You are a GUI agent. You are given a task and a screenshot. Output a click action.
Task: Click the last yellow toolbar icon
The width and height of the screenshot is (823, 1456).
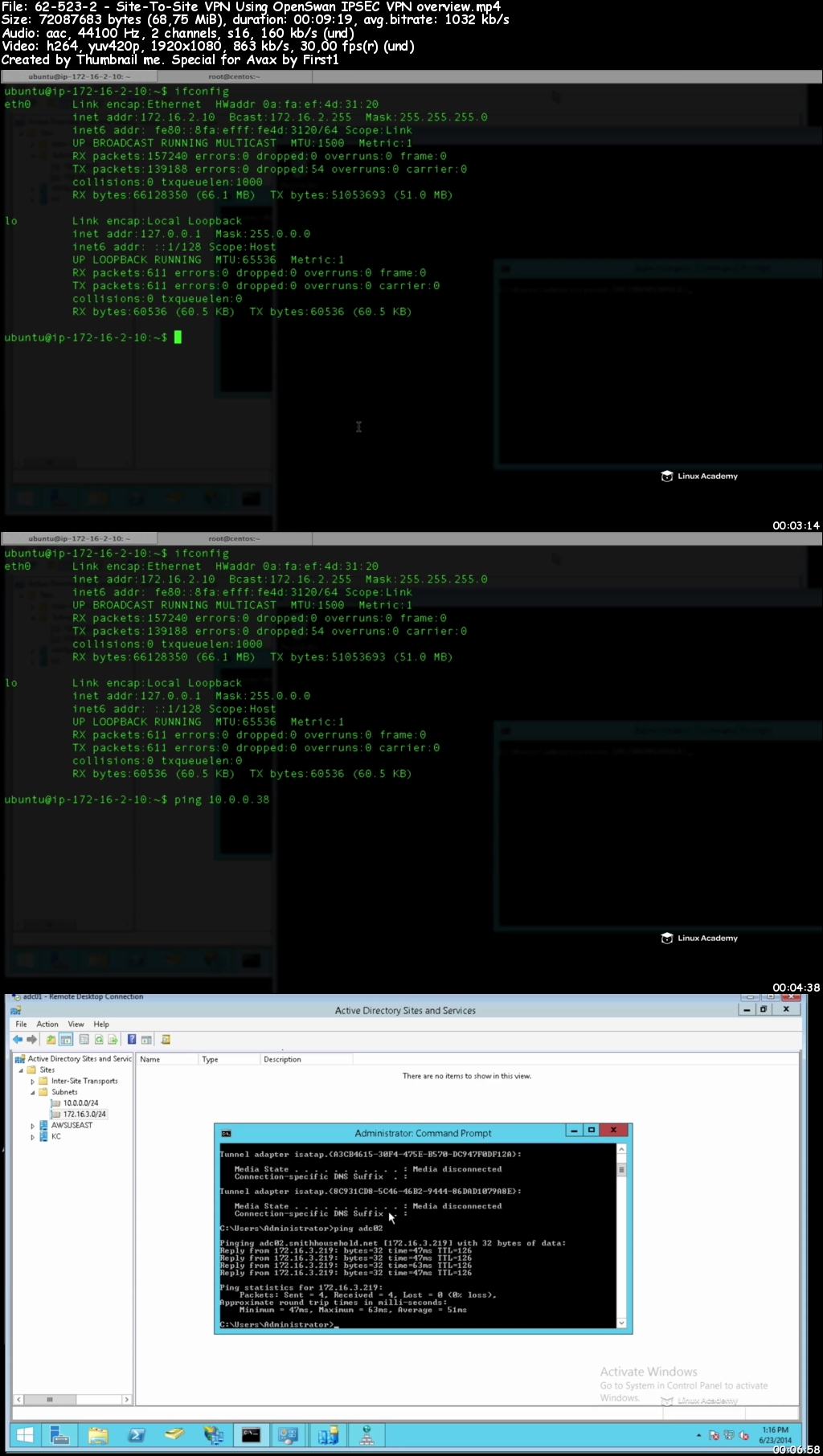pos(166,1039)
